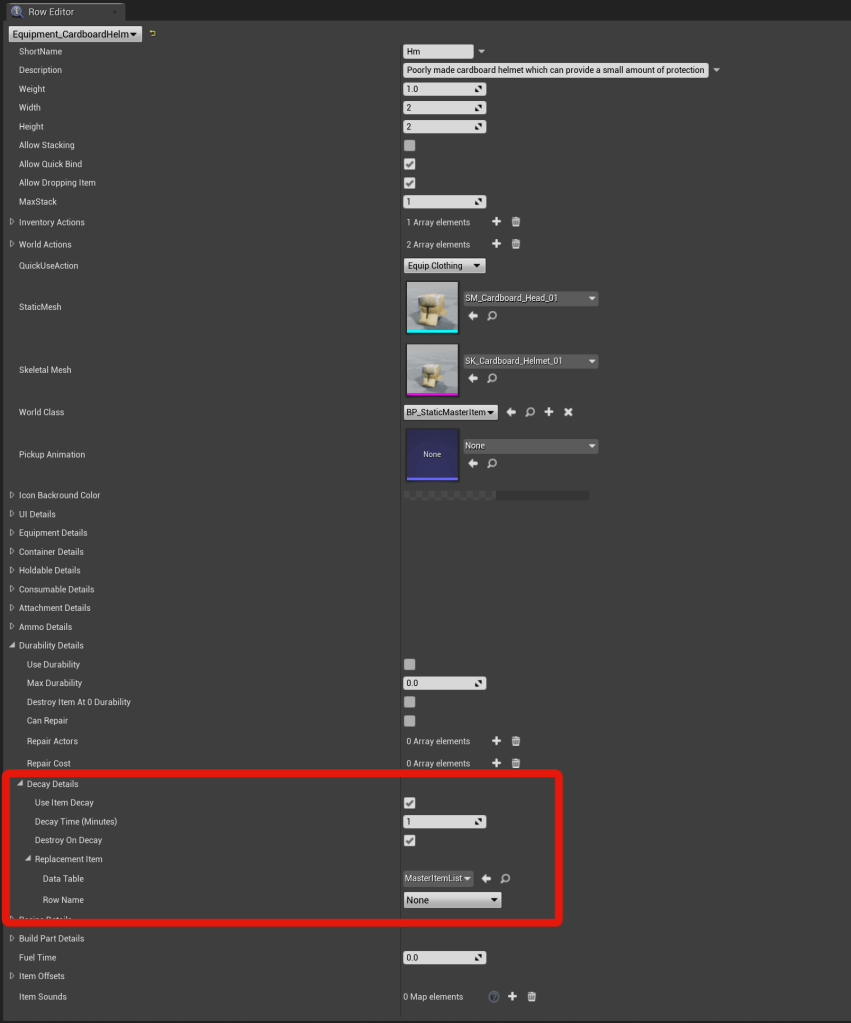Expand Inventory Actions section
Viewport: 851px width, 1023px height.
click(12, 222)
